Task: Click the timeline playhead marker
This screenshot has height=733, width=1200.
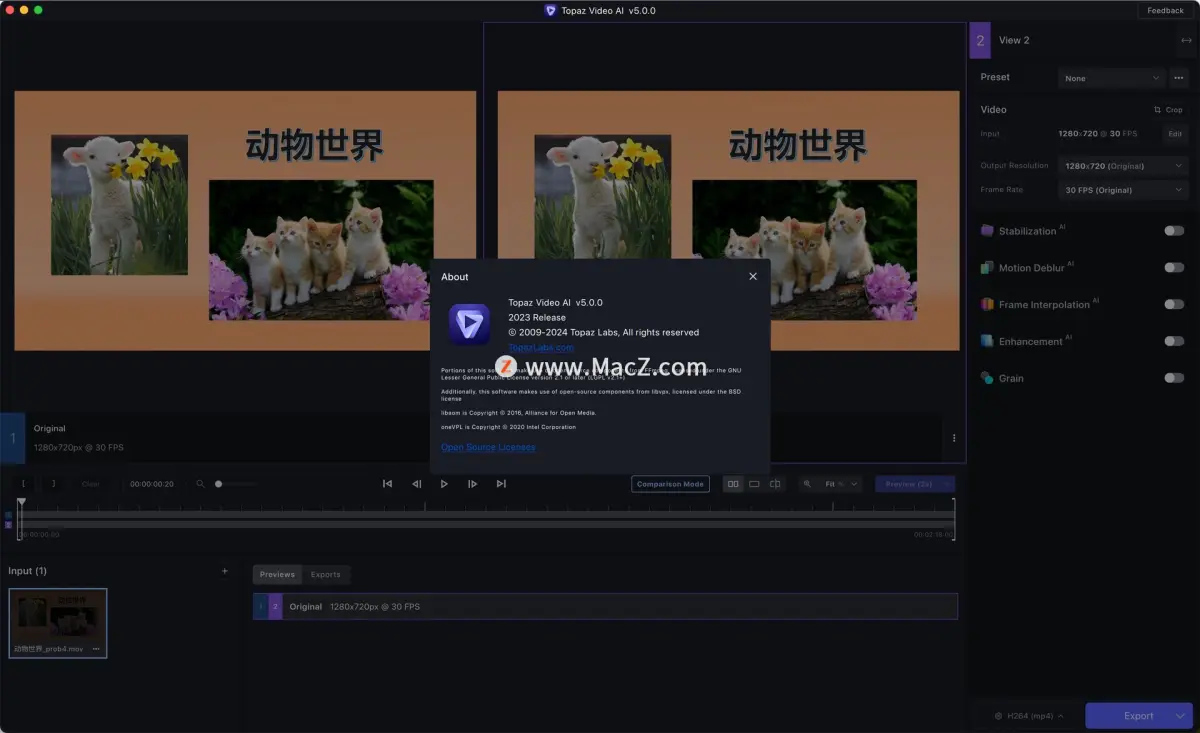Action: point(21,502)
